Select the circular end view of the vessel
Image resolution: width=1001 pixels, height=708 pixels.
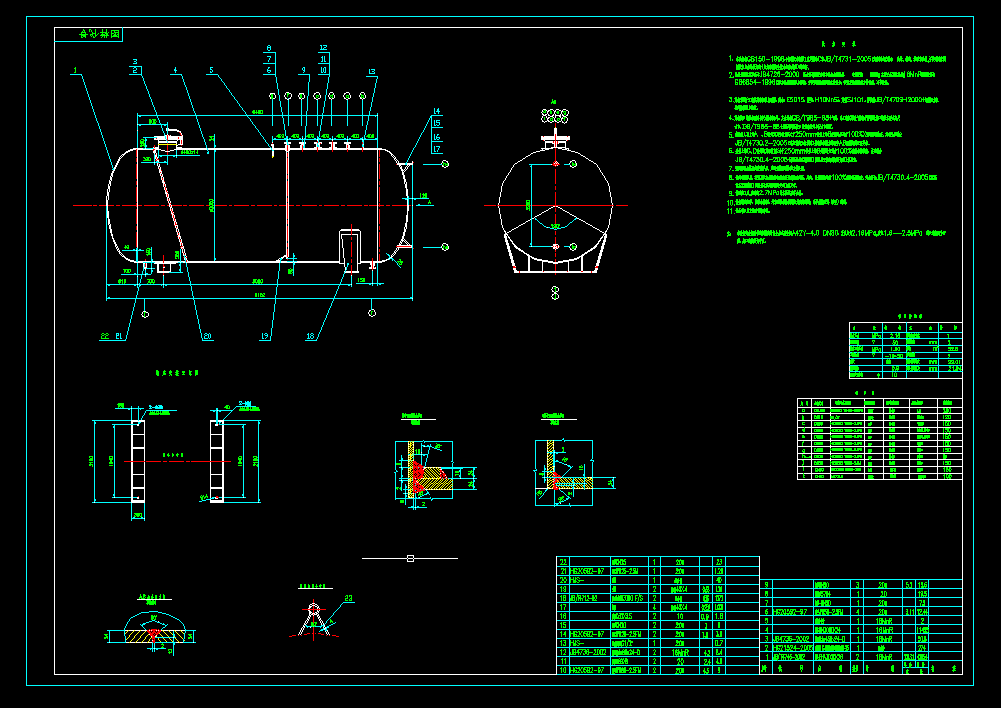point(555,206)
